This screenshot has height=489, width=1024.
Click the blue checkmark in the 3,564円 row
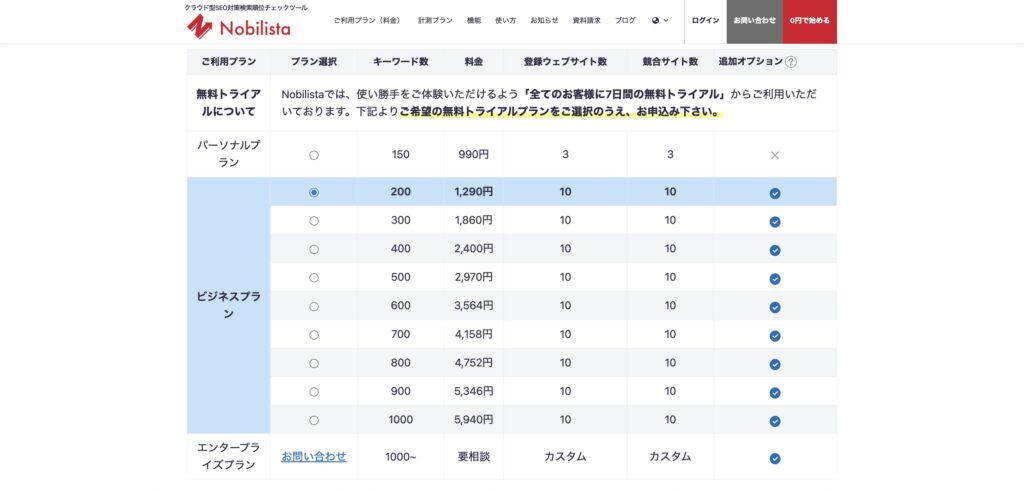click(x=775, y=307)
